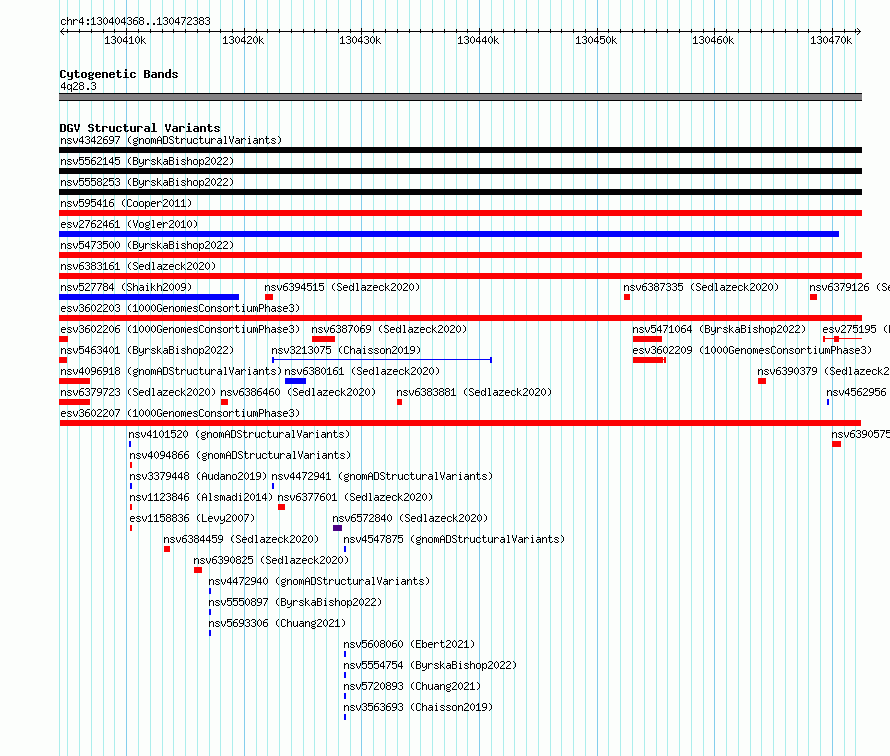Click nsv6383881 (Sedlazeck2020) label
The height and width of the screenshot is (756, 890).
click(x=474, y=392)
